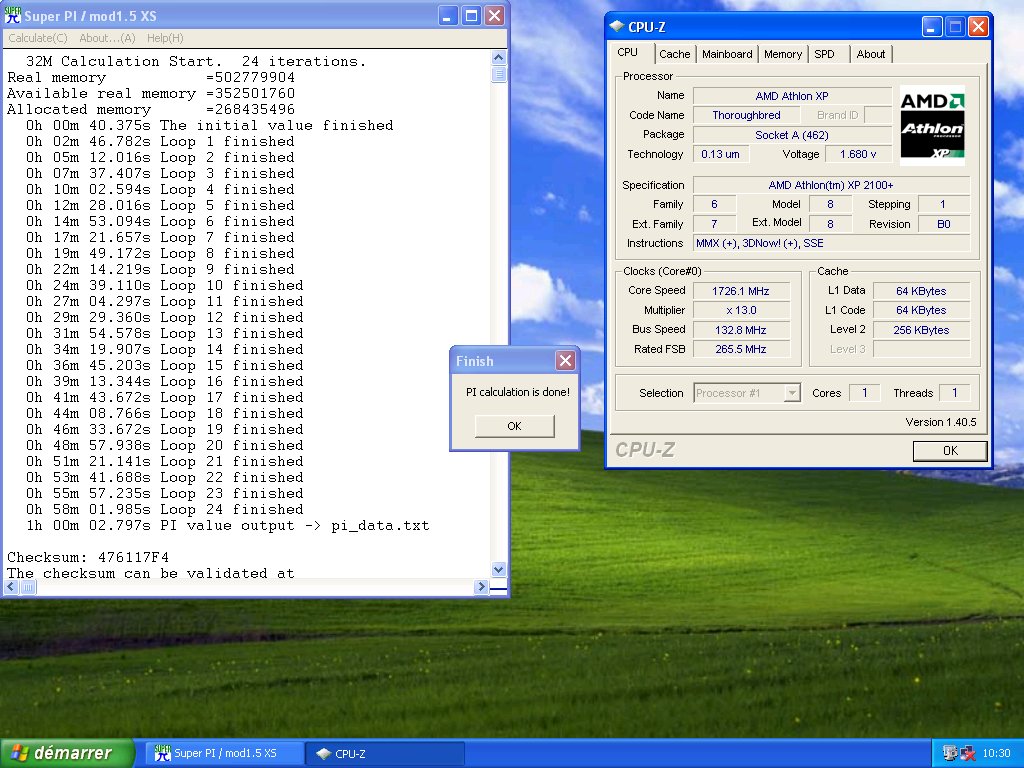This screenshot has height=768, width=1024.
Task: Click the Super PI title bar icon
Action: point(13,16)
